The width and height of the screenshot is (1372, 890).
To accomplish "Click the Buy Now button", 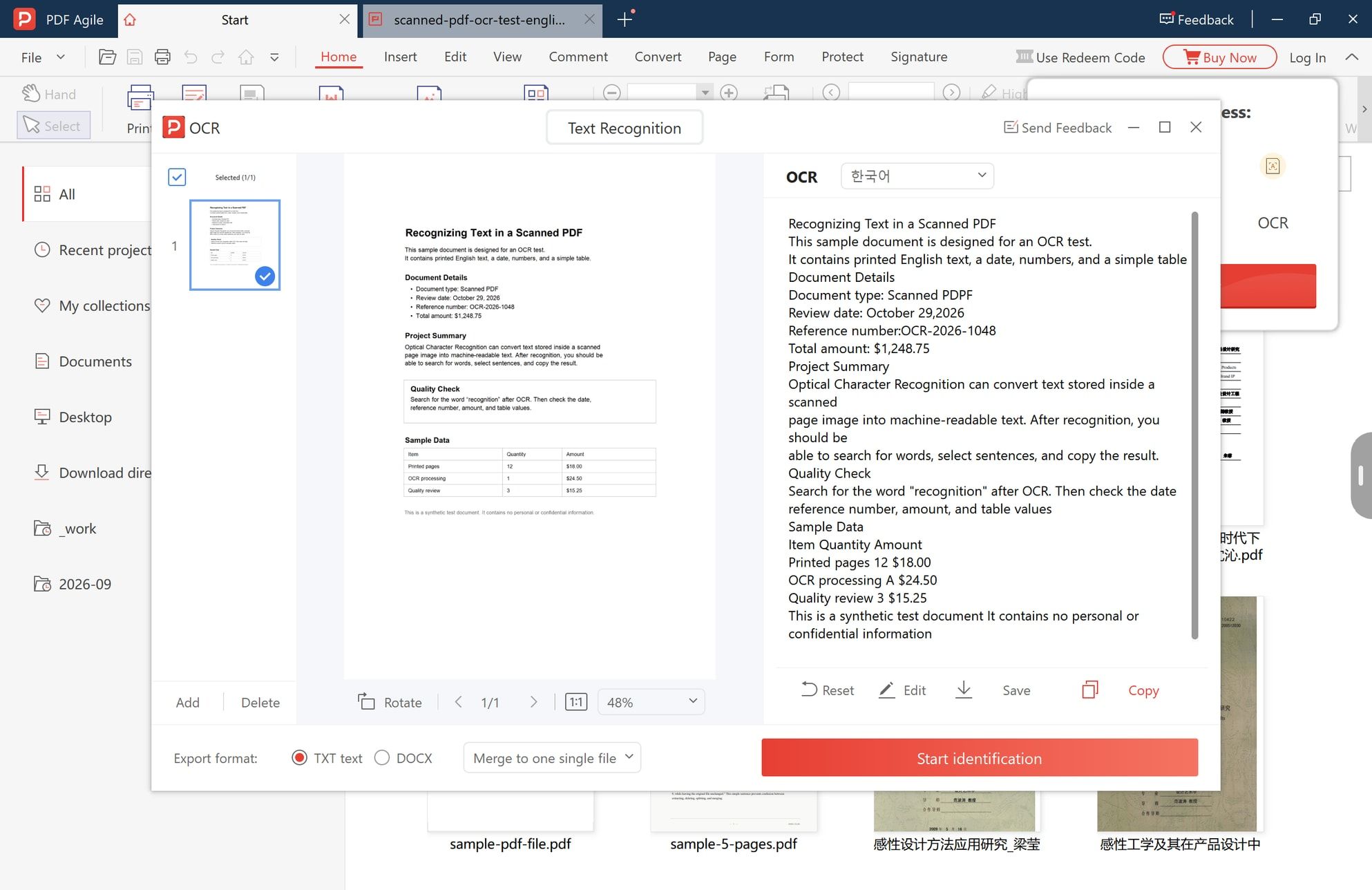I will click(x=1219, y=57).
